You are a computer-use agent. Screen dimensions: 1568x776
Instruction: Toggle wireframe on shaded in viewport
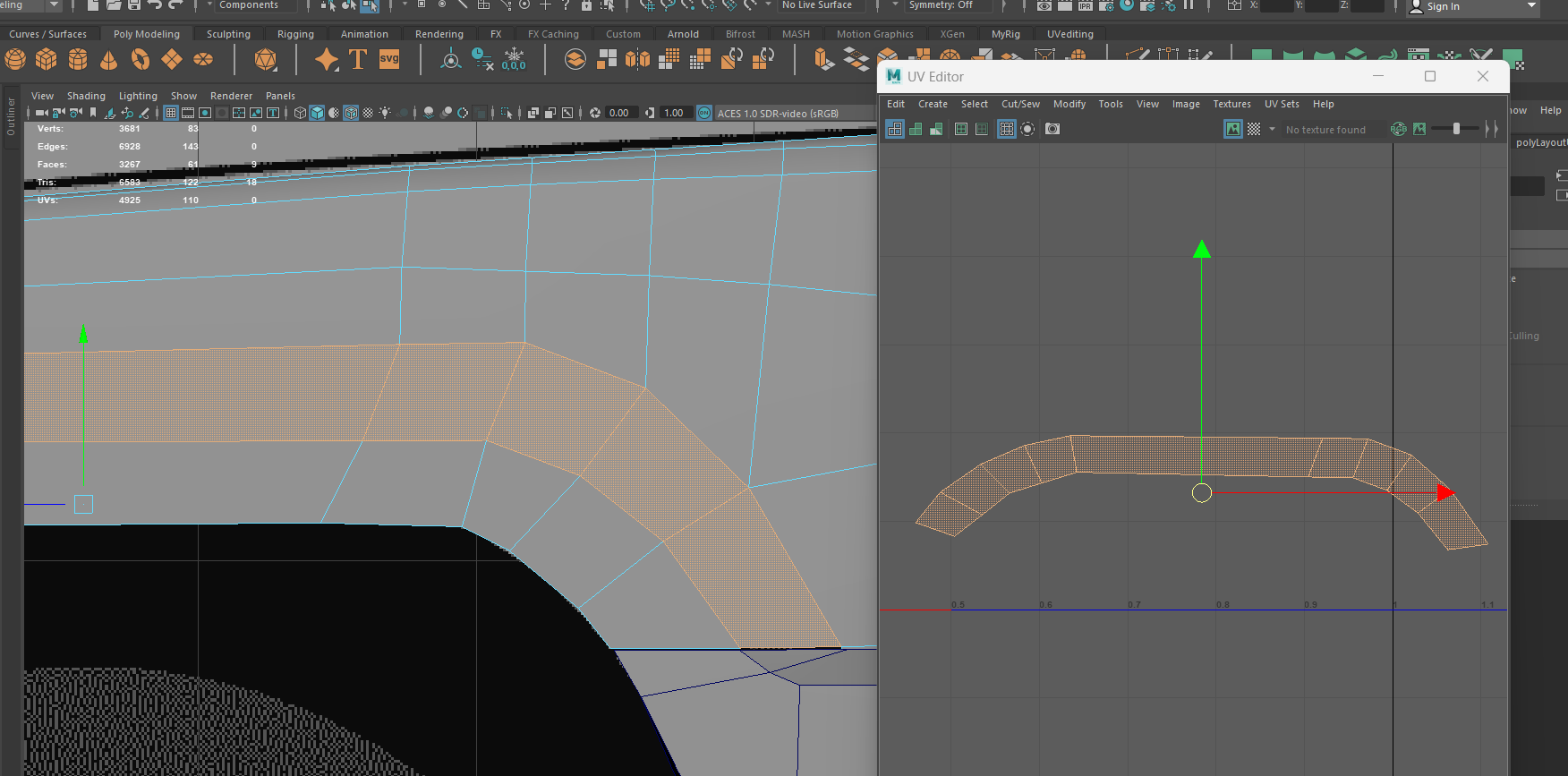(351, 113)
